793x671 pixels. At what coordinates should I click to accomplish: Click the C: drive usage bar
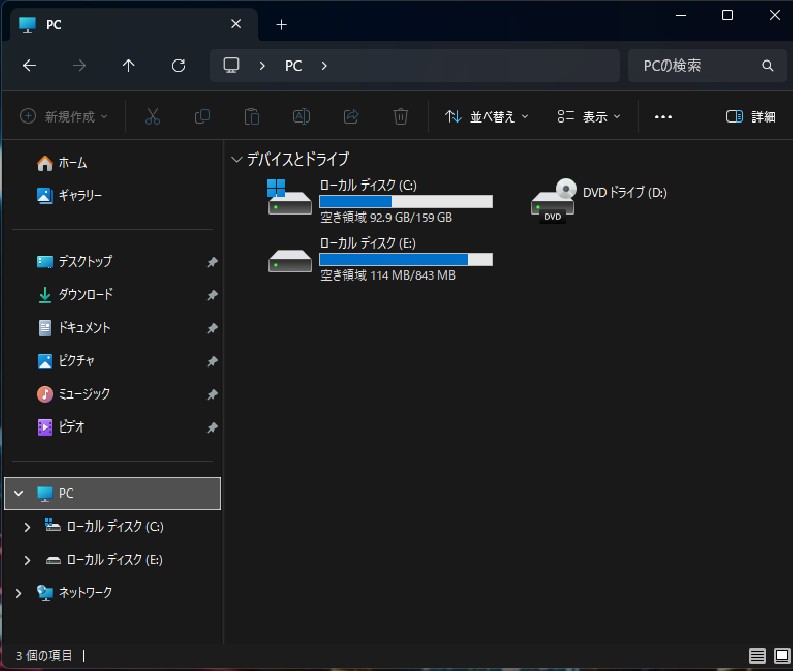(x=406, y=201)
